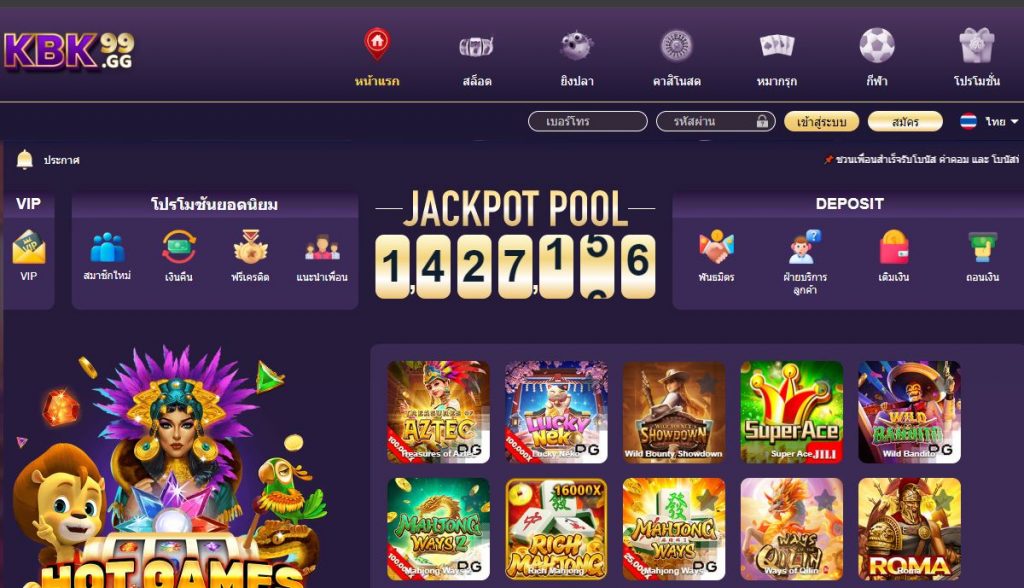The height and width of the screenshot is (588, 1024).
Task: Open the Super Ace JILI game thumbnail
Action: pyautogui.click(x=792, y=412)
